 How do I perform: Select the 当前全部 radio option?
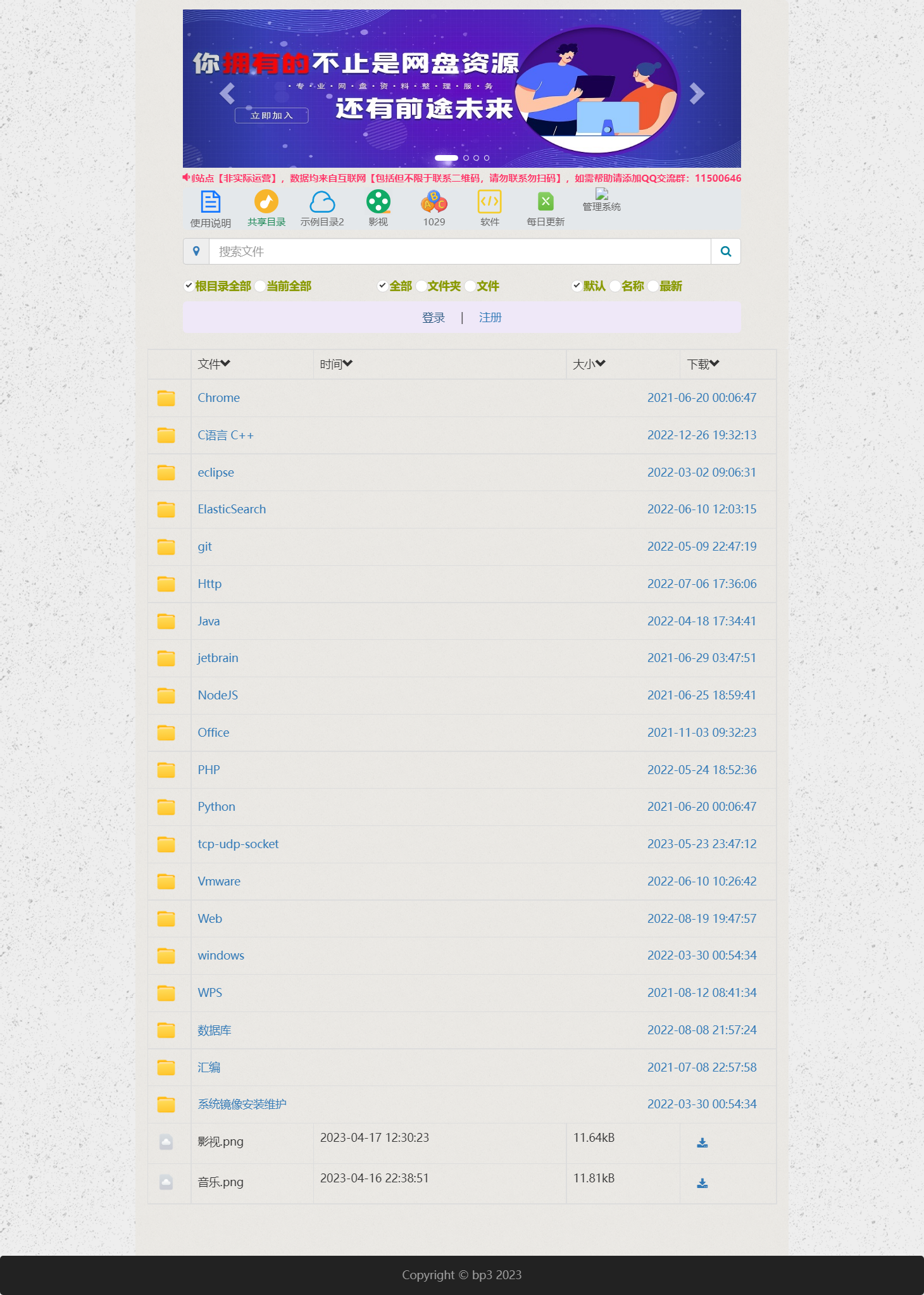point(260,286)
